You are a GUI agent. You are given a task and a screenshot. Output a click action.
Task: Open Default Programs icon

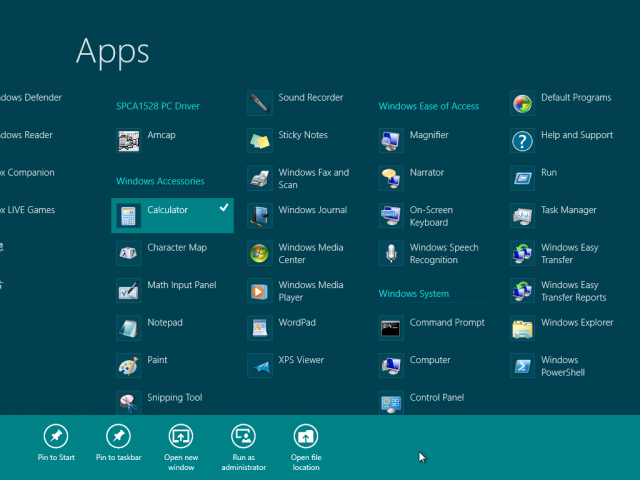[x=523, y=103]
